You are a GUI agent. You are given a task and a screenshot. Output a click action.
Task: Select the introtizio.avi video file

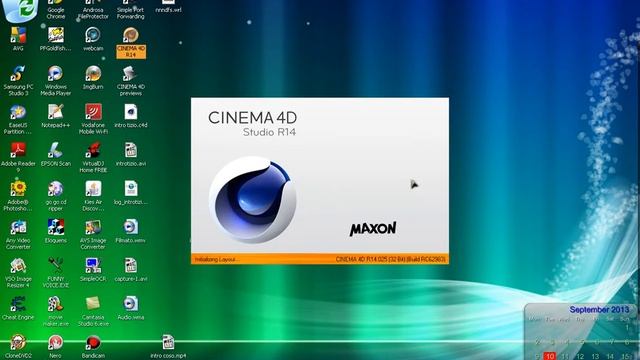point(131,154)
